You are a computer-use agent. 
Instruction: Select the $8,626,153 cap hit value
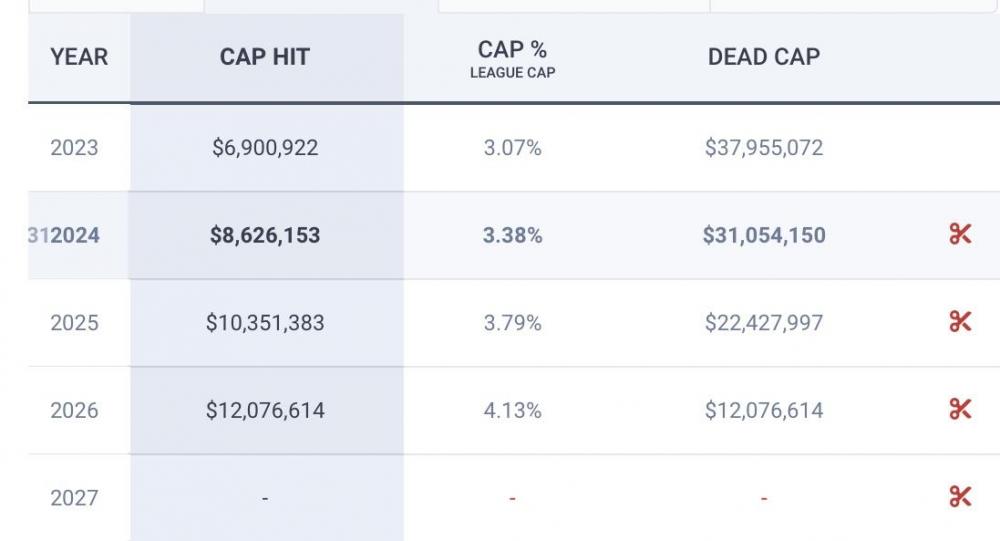pyautogui.click(x=265, y=236)
